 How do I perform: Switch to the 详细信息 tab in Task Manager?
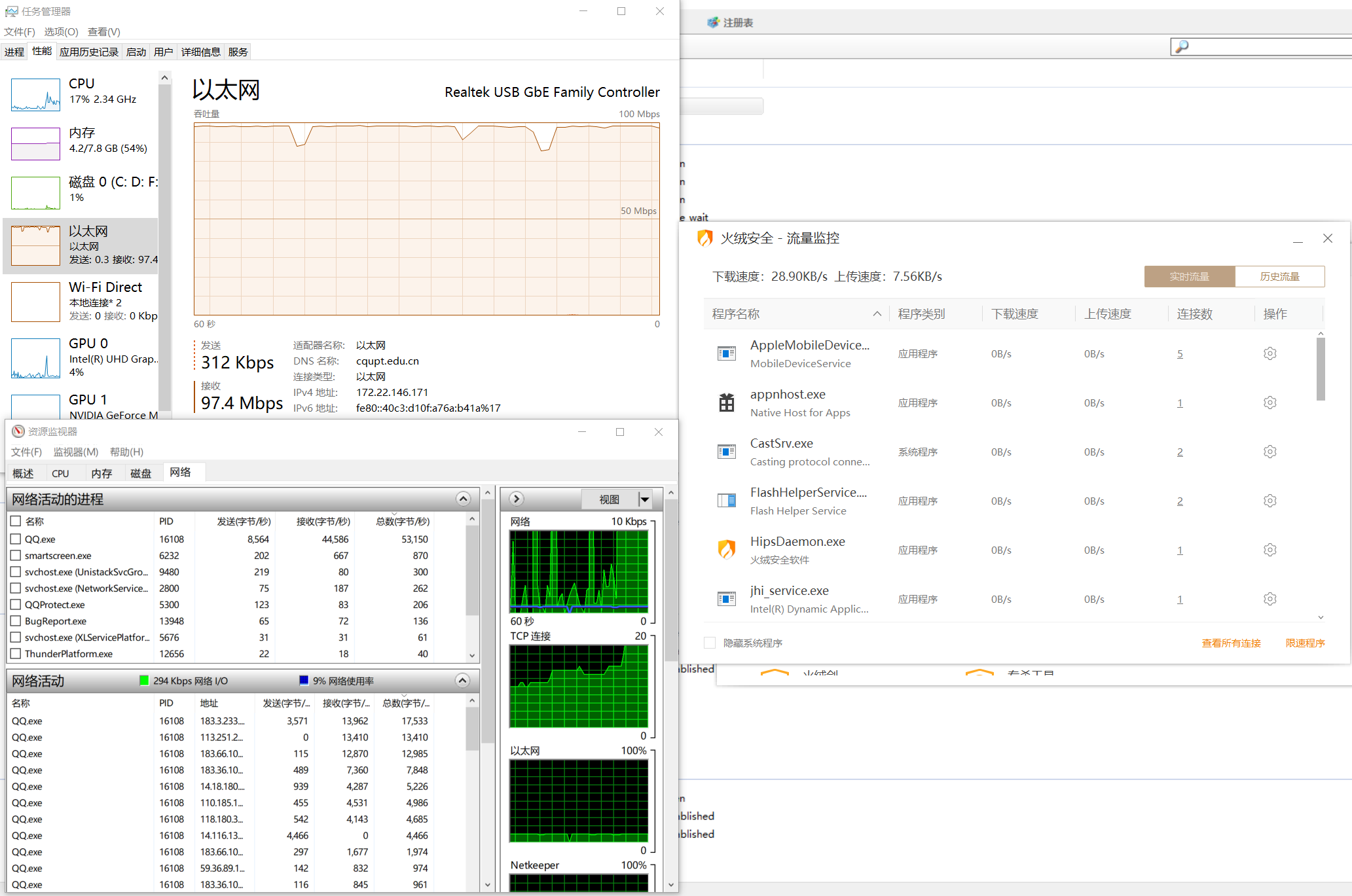[x=200, y=52]
